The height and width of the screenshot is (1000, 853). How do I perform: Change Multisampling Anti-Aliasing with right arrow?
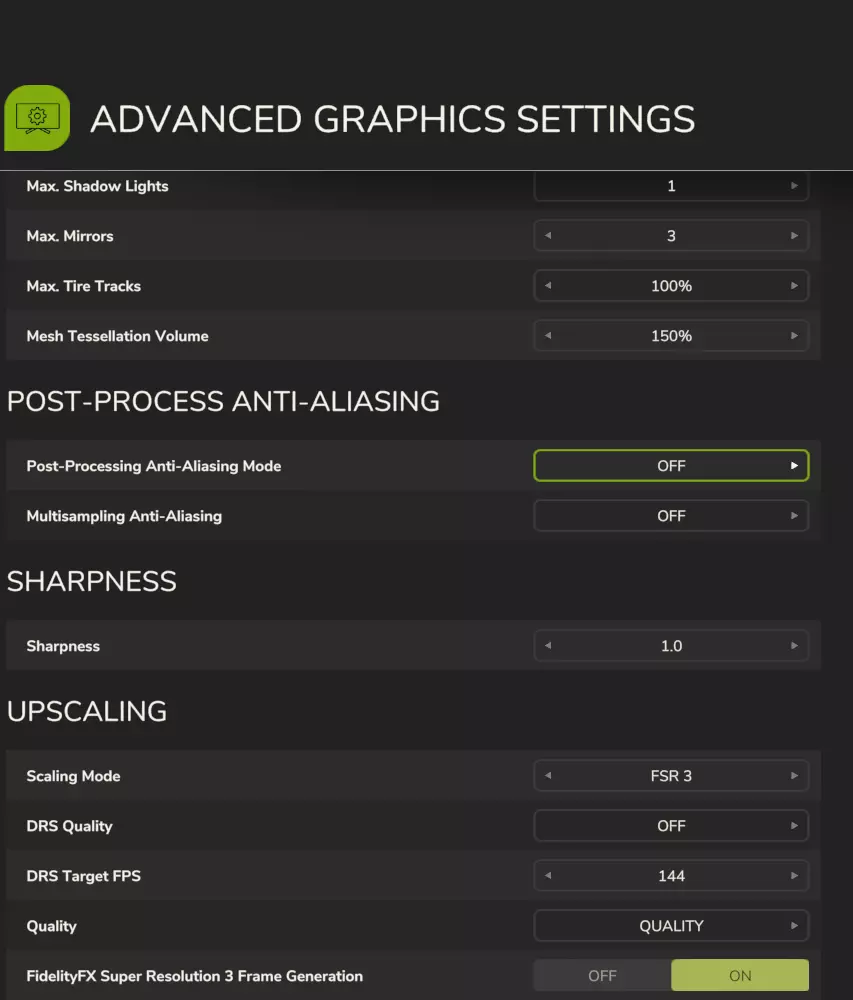[794, 516]
